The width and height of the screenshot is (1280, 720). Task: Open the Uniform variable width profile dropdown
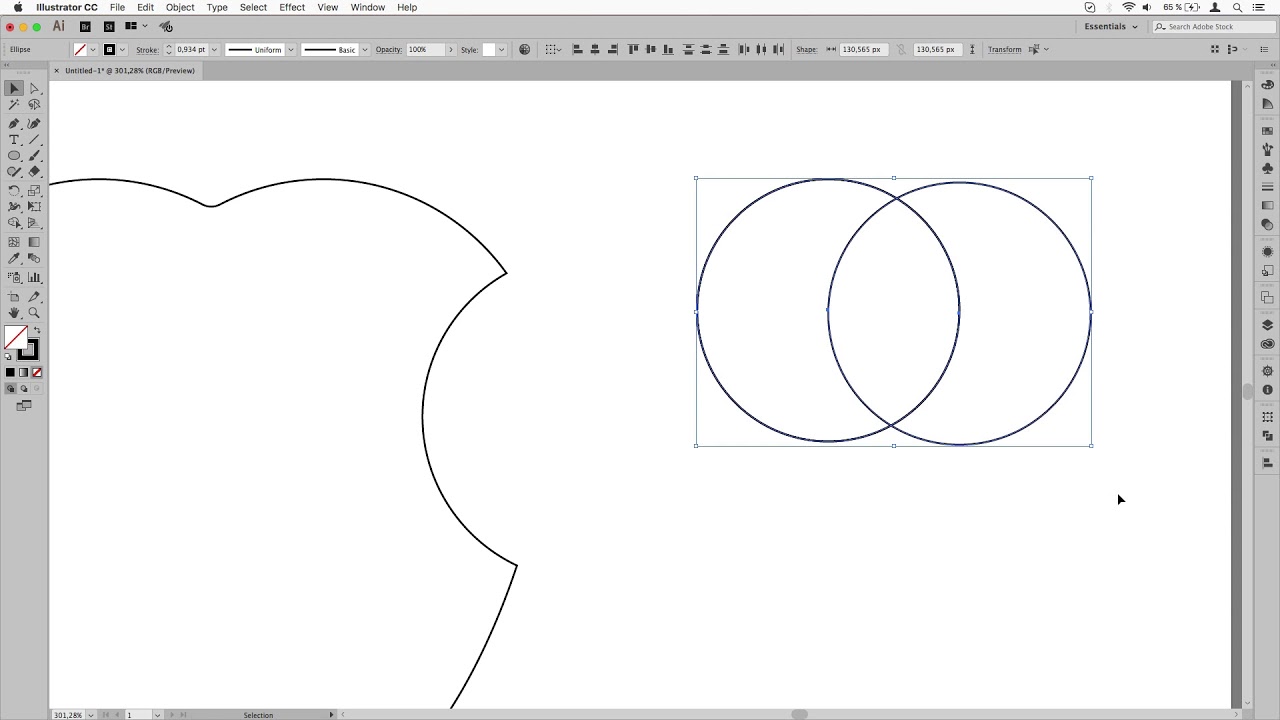pos(290,49)
